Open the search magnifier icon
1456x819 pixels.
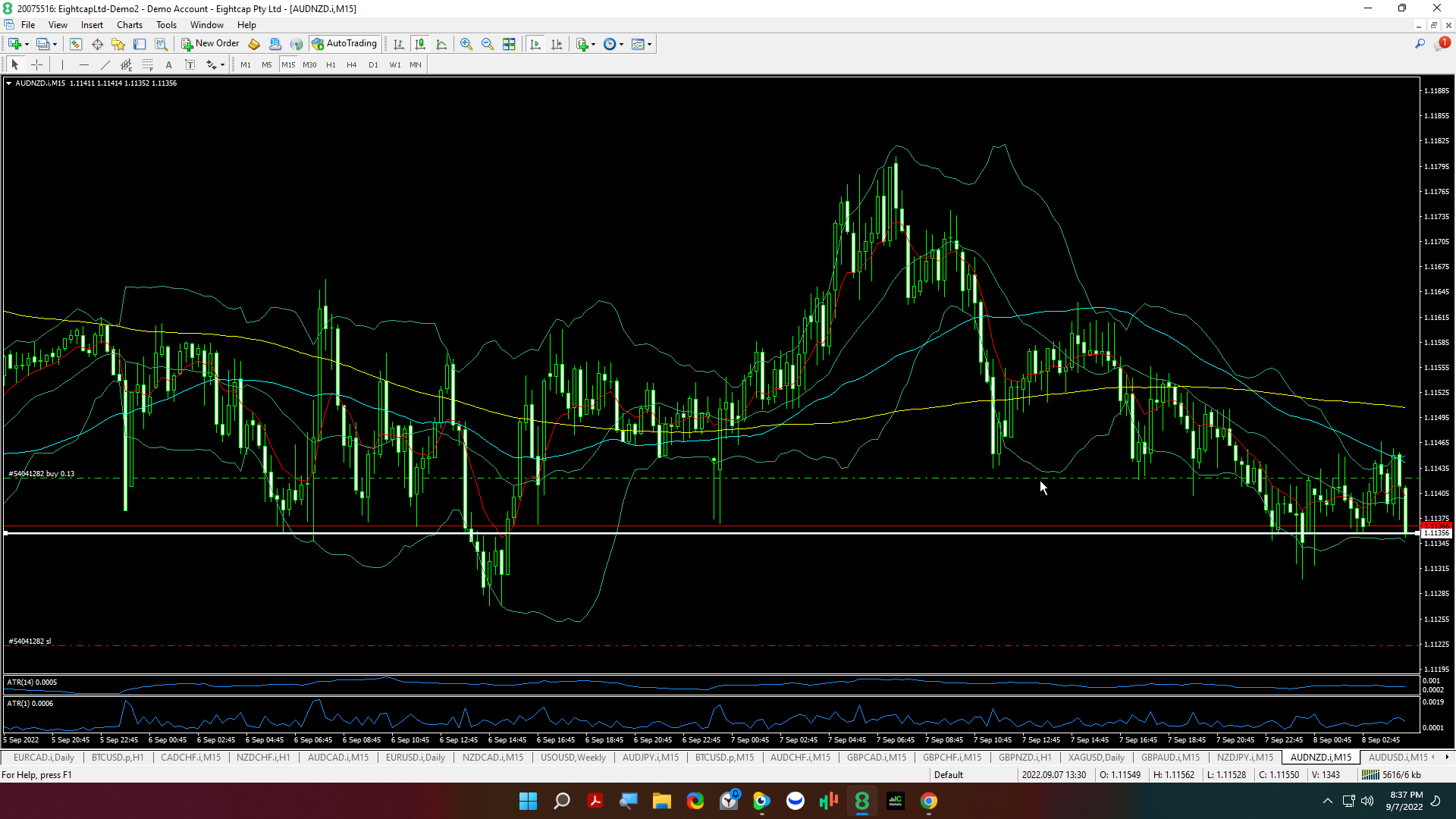(1420, 44)
